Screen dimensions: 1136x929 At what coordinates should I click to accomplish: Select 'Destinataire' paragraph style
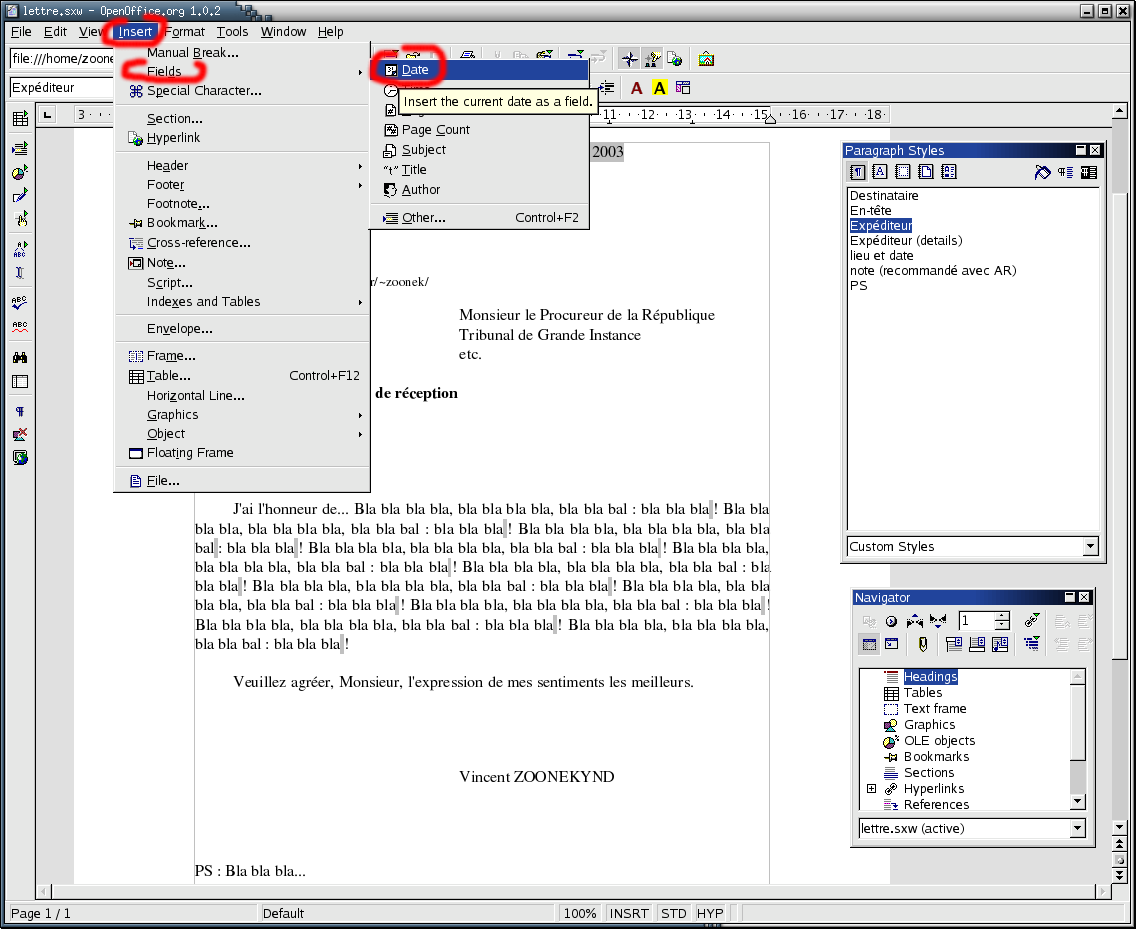pyautogui.click(x=884, y=196)
